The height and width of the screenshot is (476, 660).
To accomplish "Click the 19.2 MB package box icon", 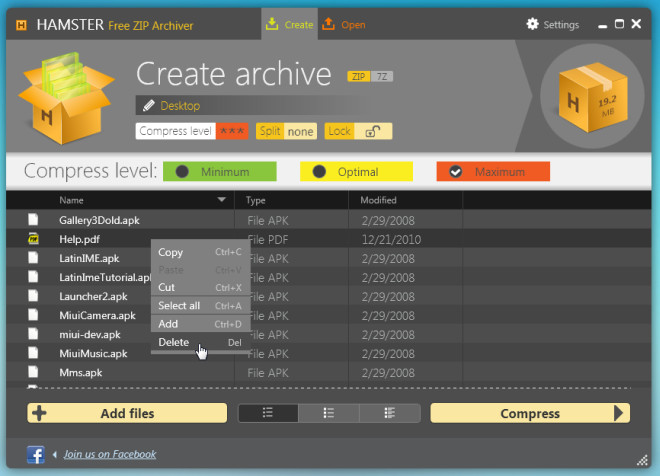I will click(x=593, y=97).
